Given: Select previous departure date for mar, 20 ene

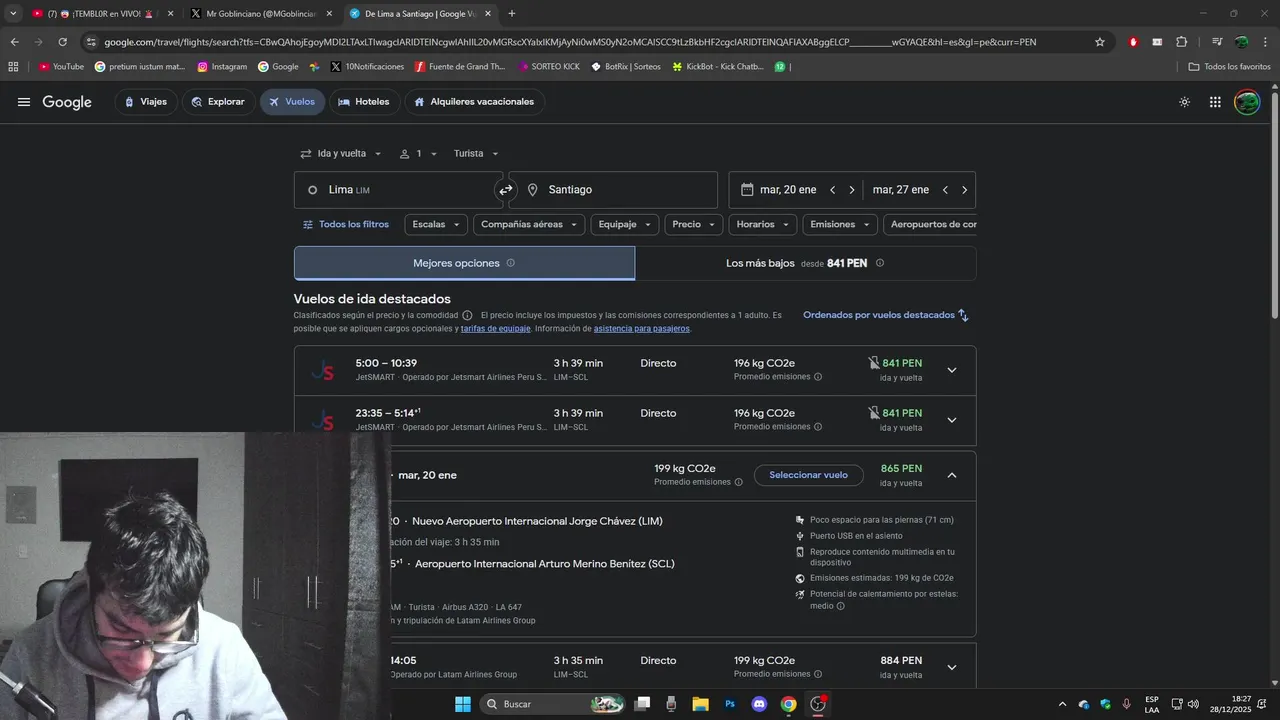Looking at the screenshot, I should [x=832, y=190].
